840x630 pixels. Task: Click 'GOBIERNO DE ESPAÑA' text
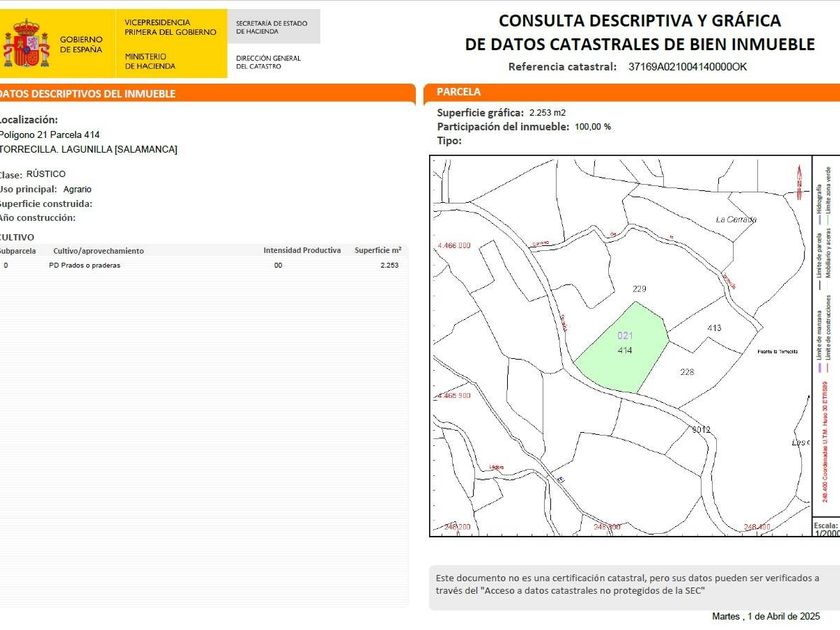tap(81, 44)
